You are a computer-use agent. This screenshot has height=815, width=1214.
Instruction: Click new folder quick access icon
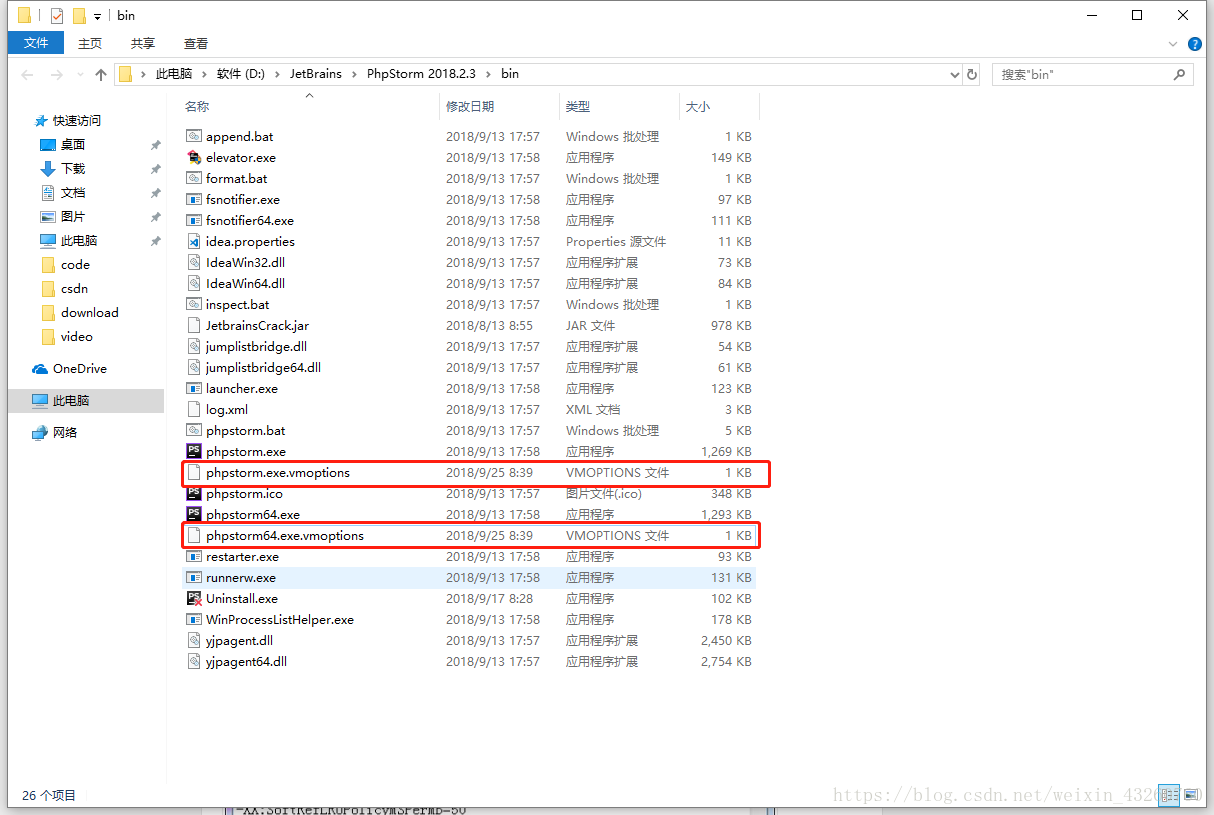point(79,16)
